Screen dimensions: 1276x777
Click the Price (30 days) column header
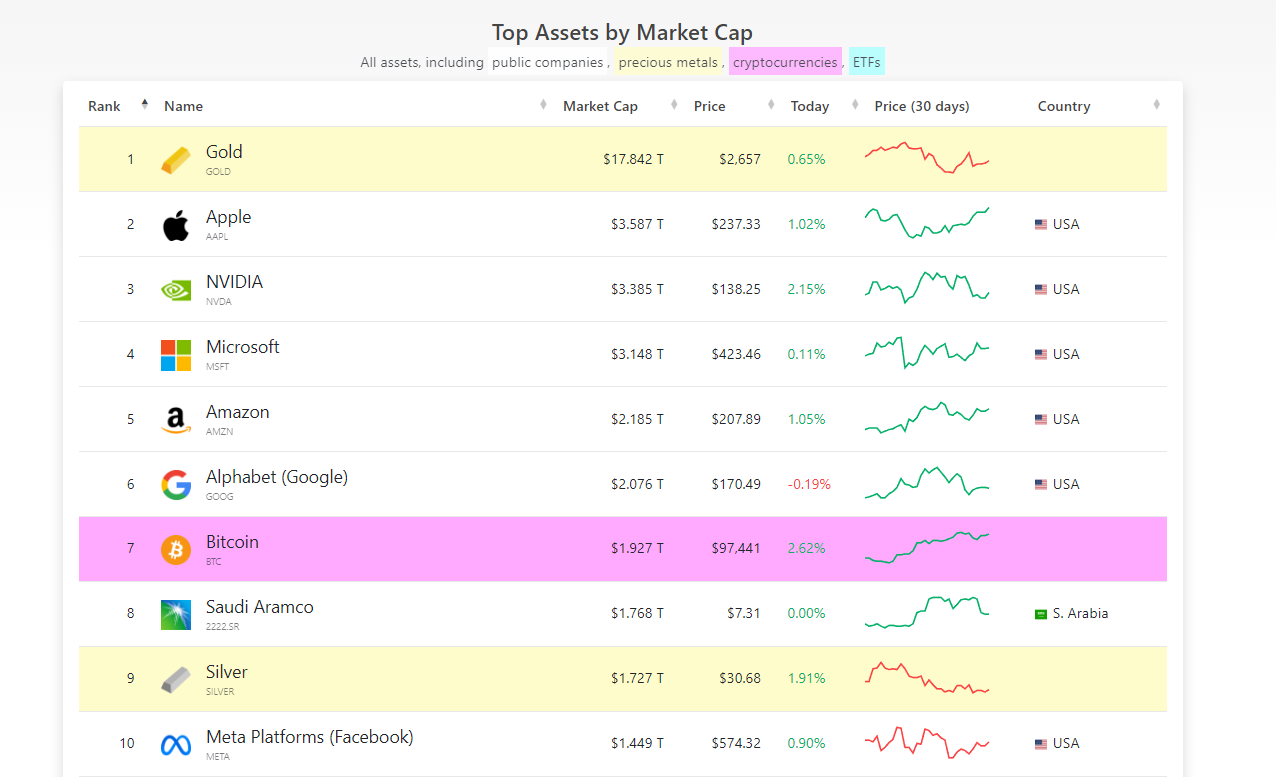922,106
